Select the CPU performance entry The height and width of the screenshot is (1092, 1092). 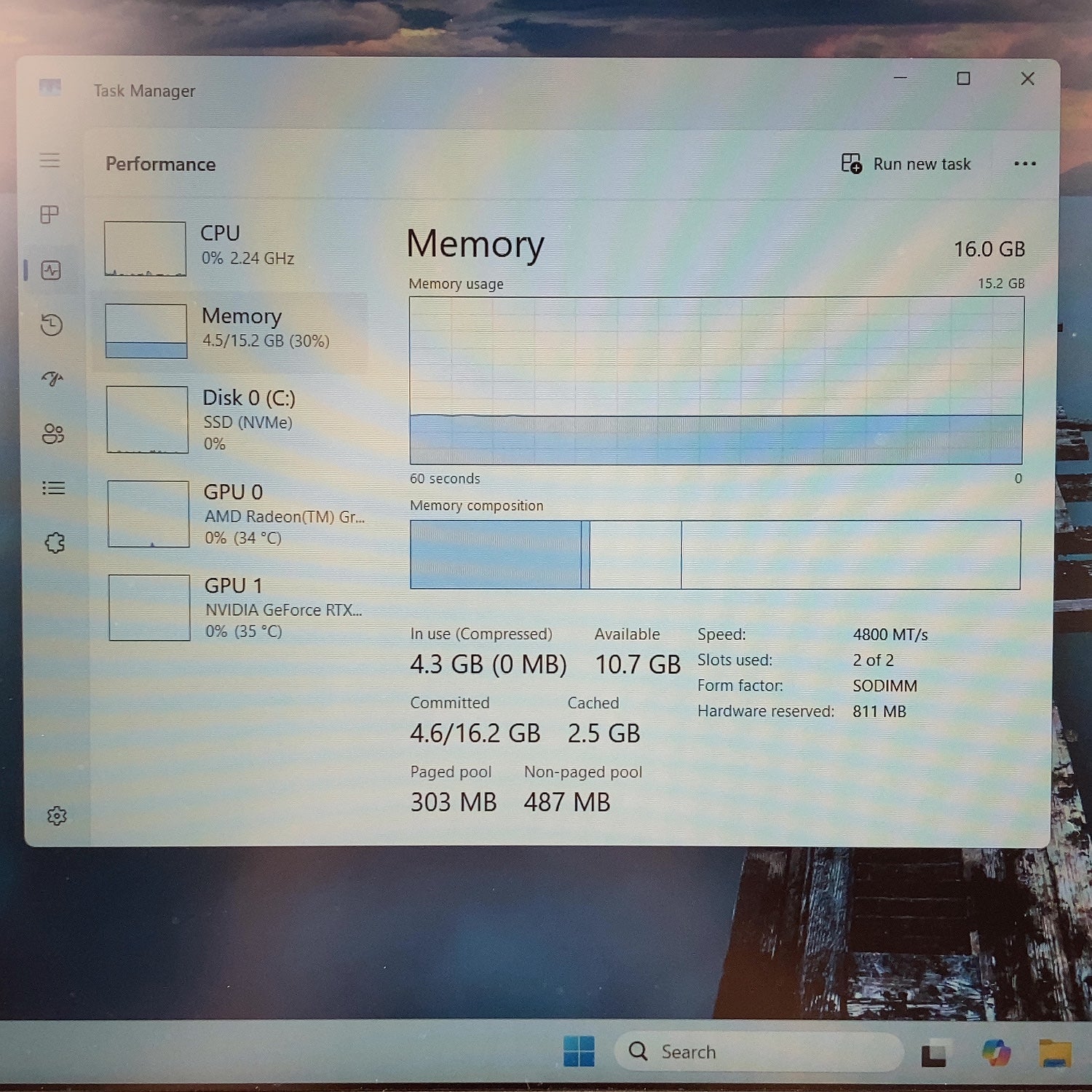tap(233, 248)
